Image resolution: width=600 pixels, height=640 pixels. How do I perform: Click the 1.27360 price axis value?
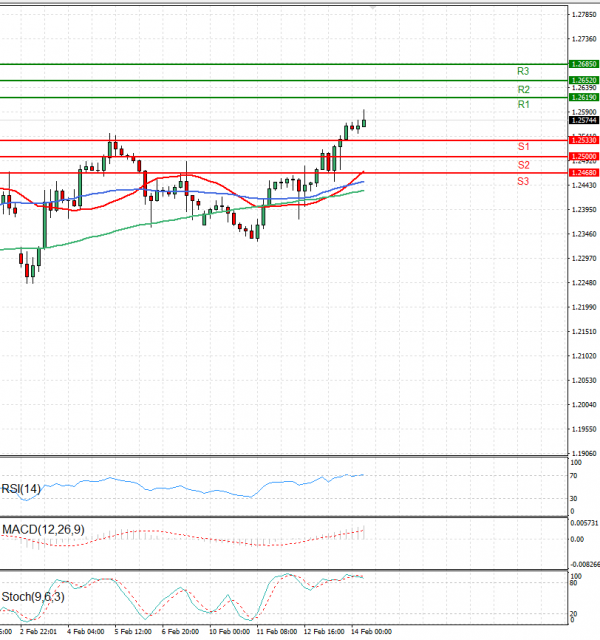[584, 39]
